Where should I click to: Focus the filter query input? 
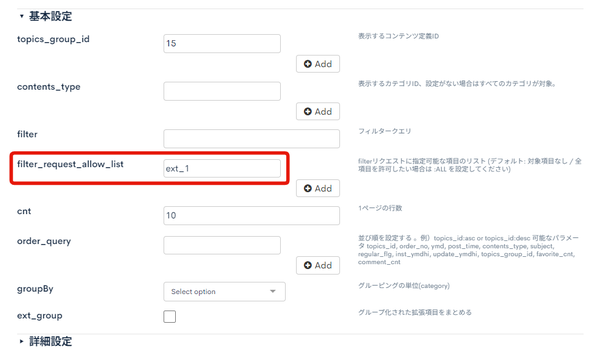tap(251, 138)
